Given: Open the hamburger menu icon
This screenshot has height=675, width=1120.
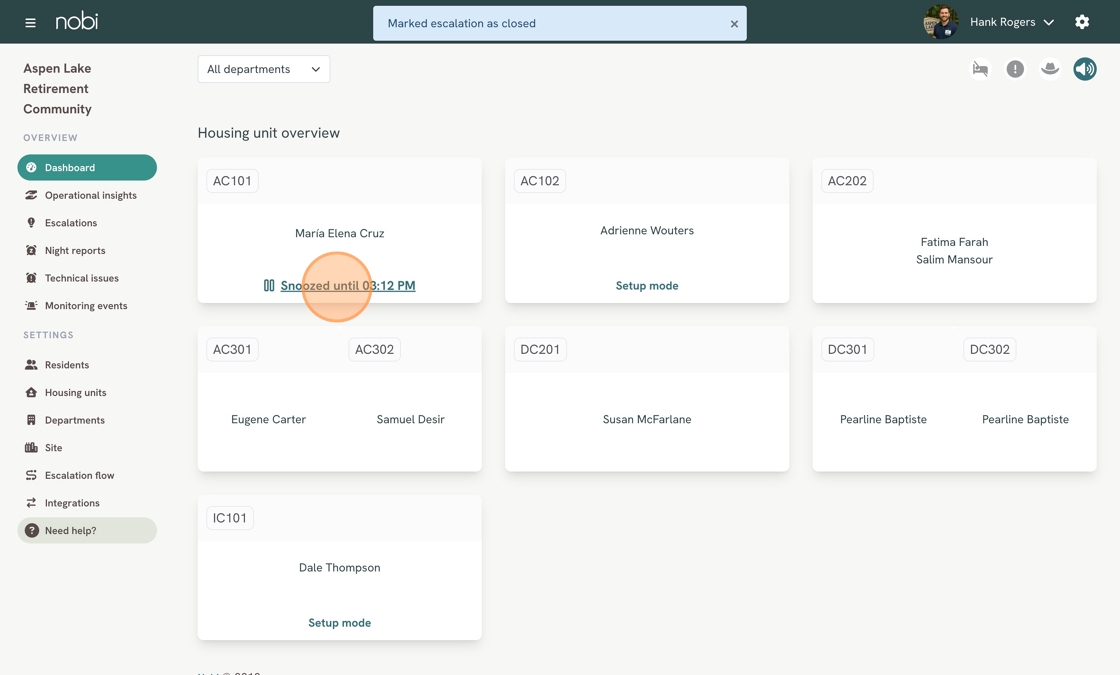Looking at the screenshot, I should [30, 23].
